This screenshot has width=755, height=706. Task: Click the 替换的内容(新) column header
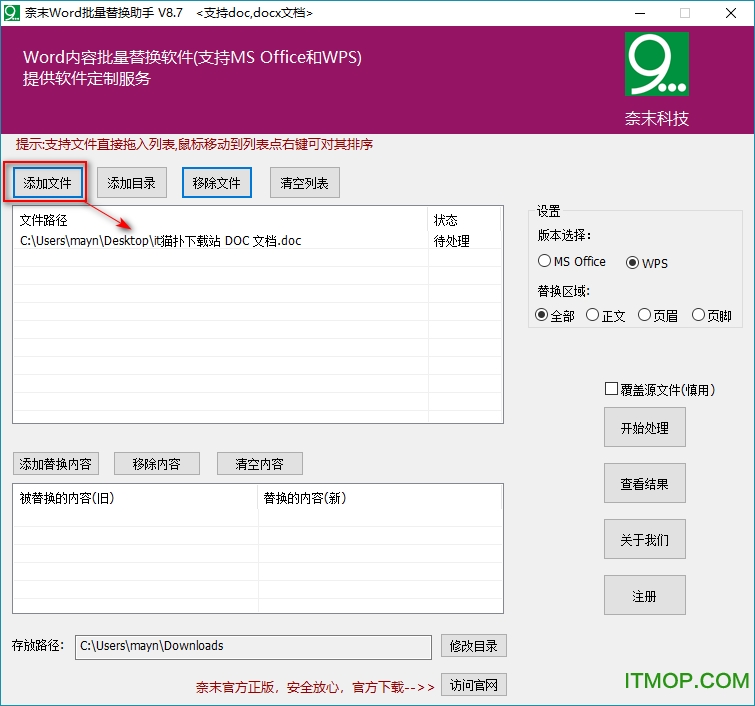pos(380,498)
